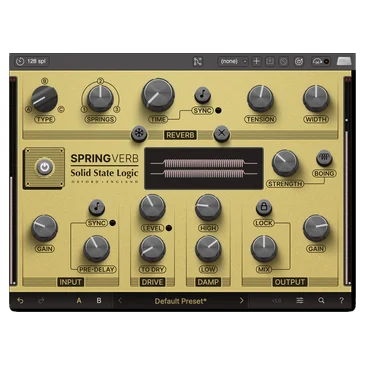Click the drive level indicator LED
The height and width of the screenshot is (365, 365).
coord(169,228)
